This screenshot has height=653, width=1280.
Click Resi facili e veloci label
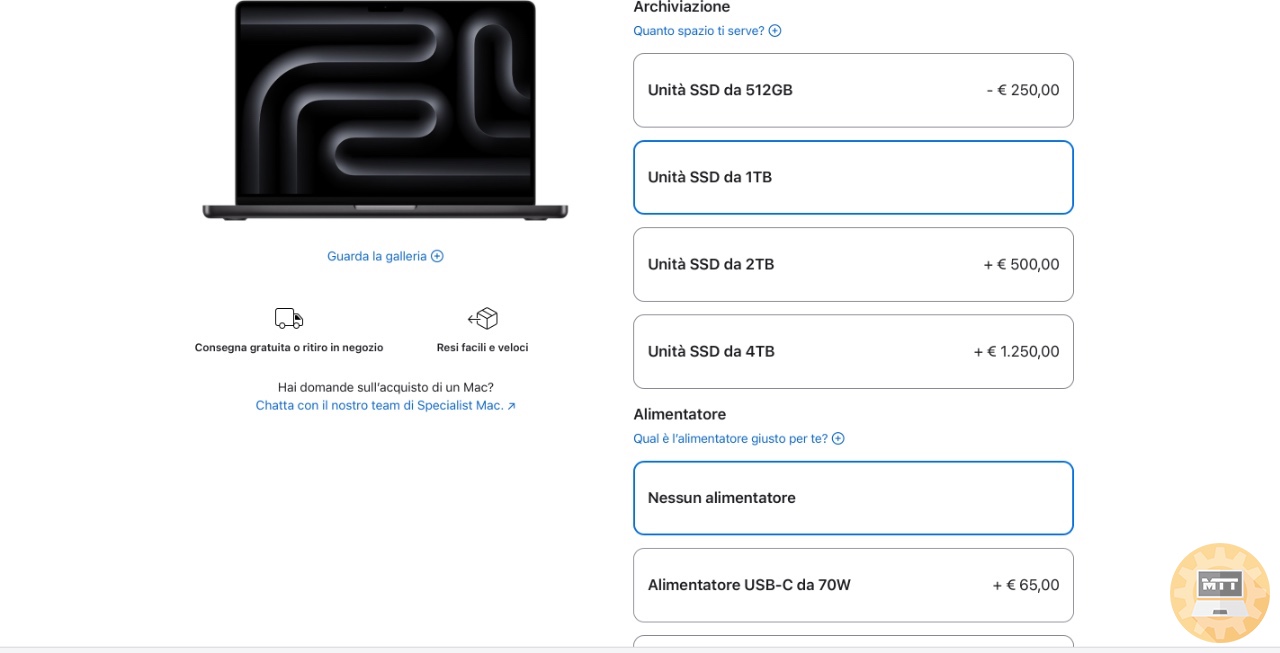[x=482, y=348]
